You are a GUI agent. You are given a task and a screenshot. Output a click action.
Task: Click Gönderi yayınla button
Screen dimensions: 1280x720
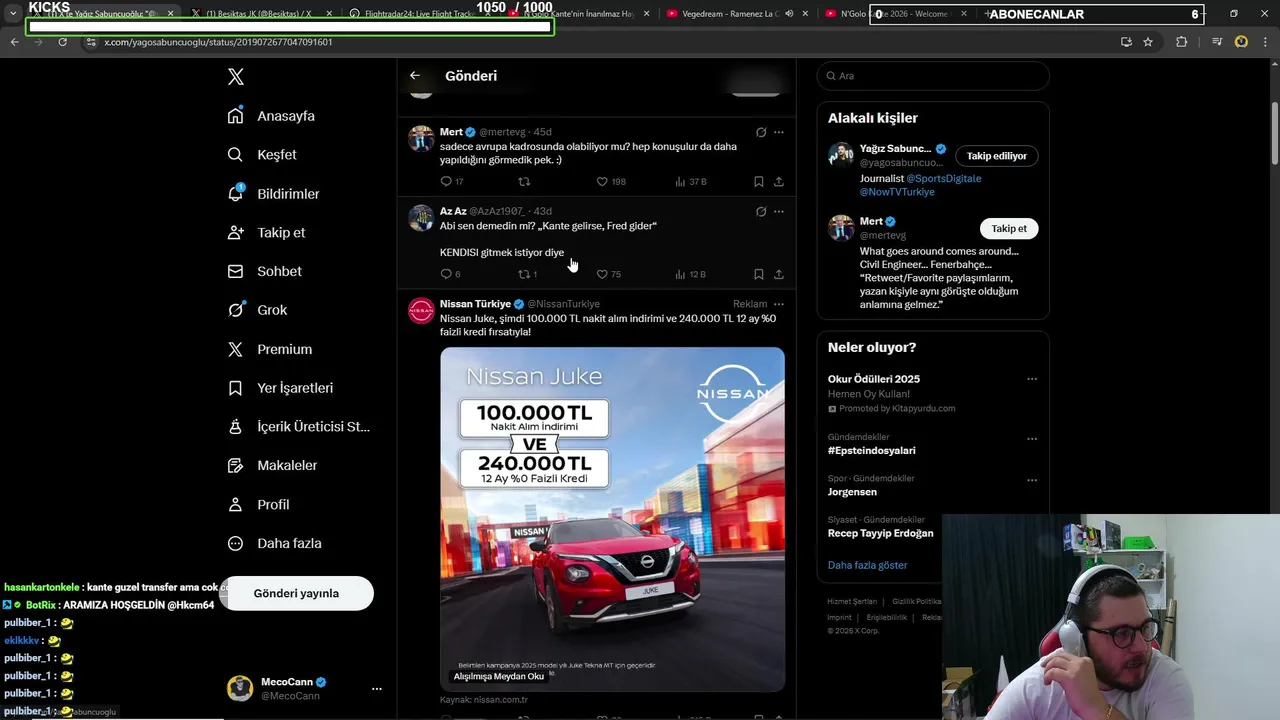[296, 593]
